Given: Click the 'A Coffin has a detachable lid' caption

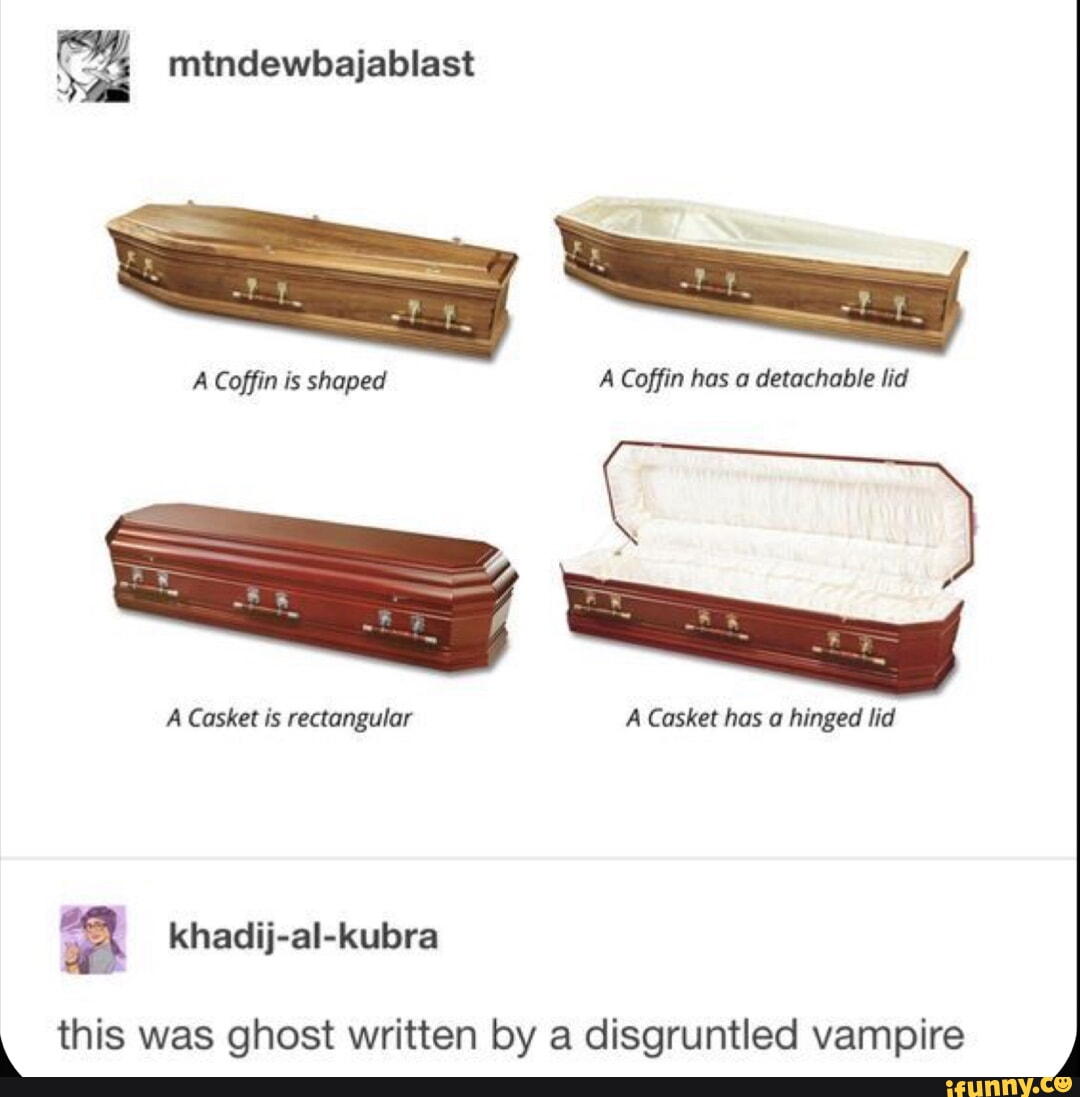Looking at the screenshot, I should 753,378.
